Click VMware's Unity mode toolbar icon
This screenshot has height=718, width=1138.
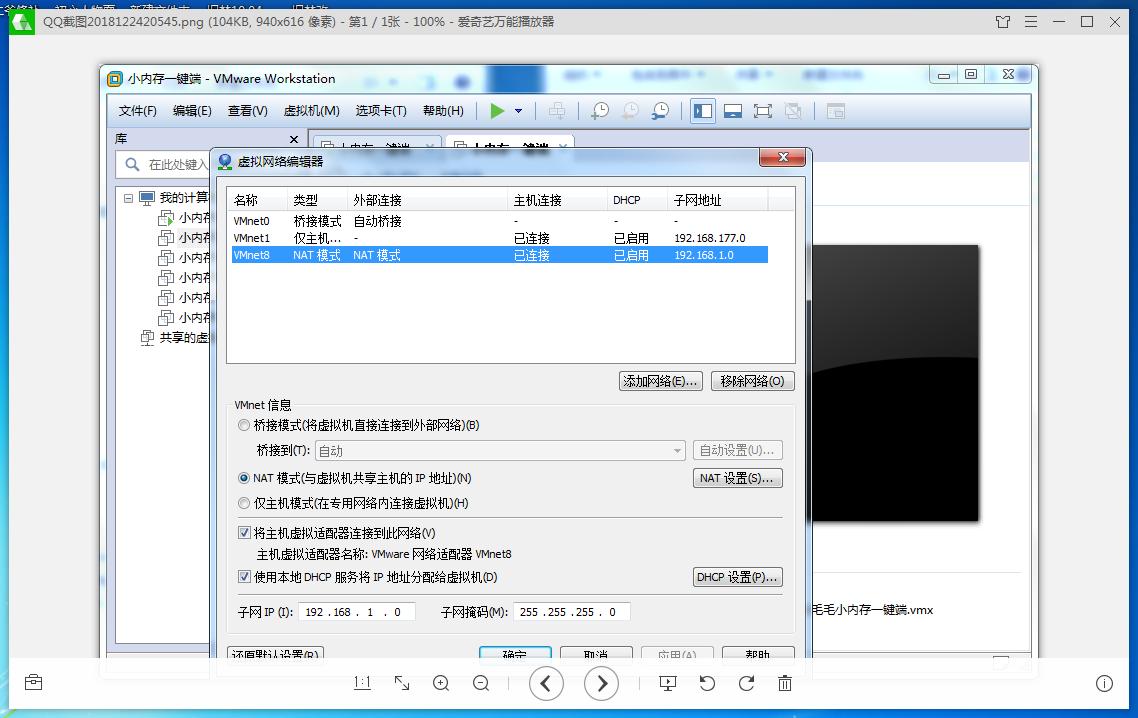[x=793, y=111]
